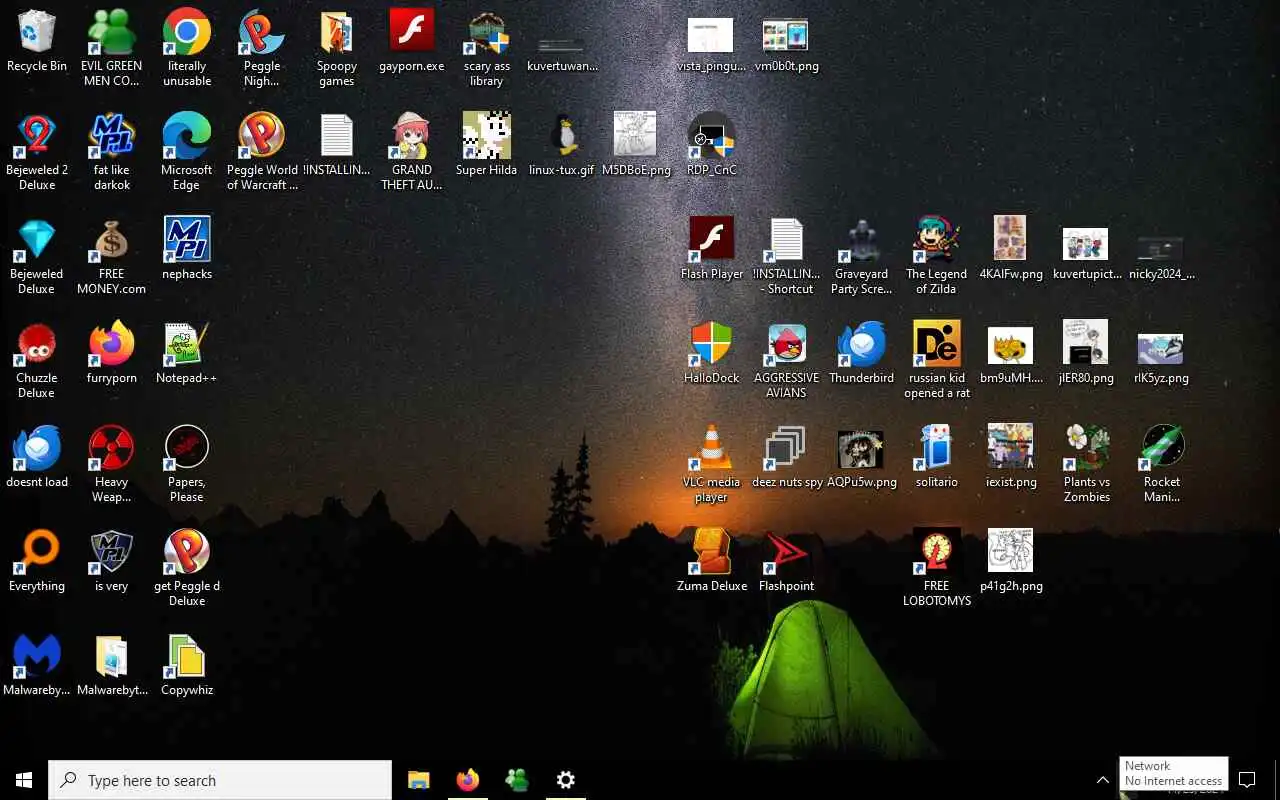The height and width of the screenshot is (800, 1280).
Task: Open the HalloDock shortcut
Action: [712, 352]
